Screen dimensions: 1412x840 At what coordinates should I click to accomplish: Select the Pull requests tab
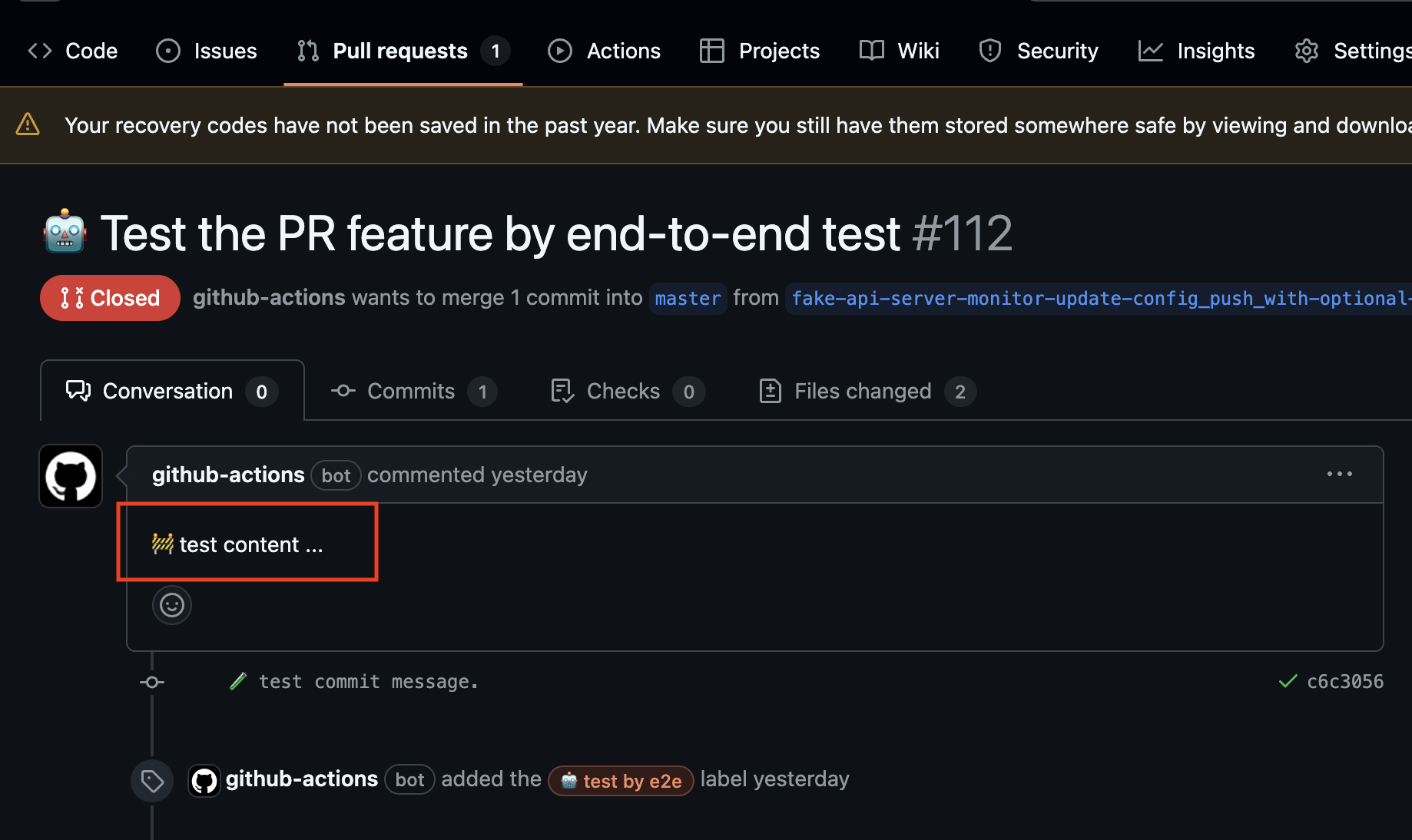[x=403, y=51]
